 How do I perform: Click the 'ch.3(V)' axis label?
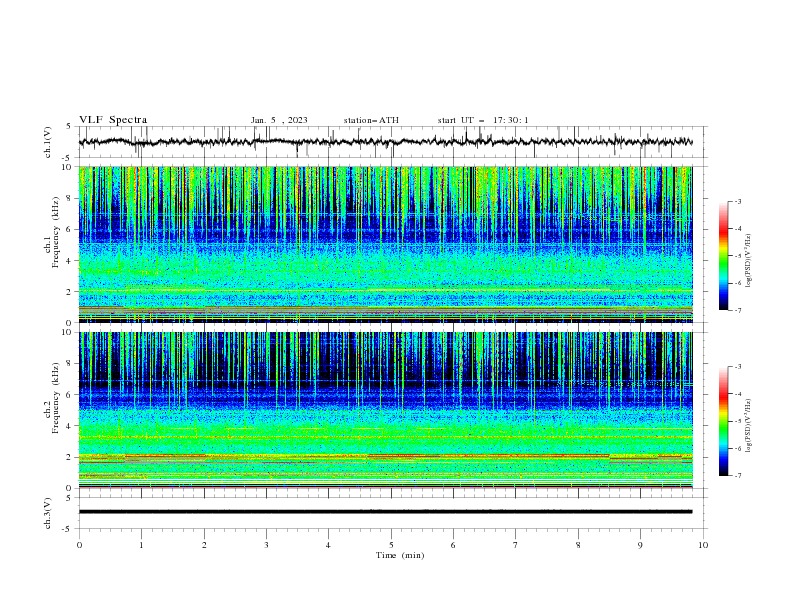(x=48, y=513)
